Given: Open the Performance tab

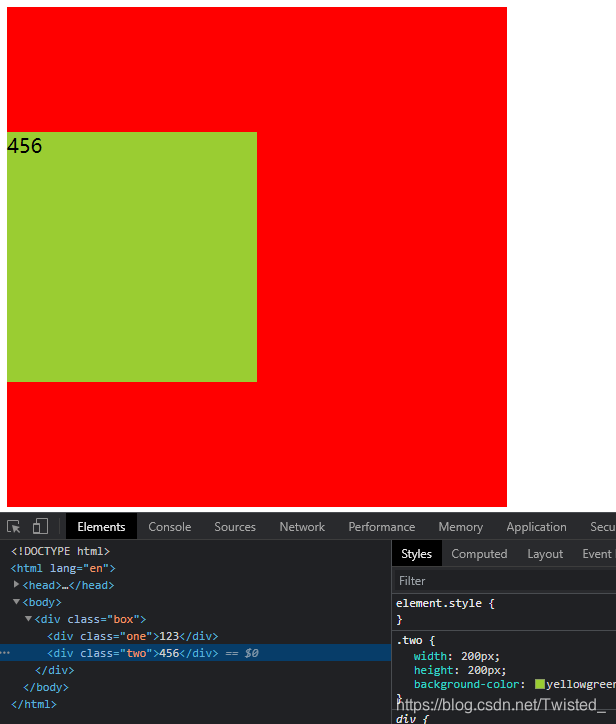Looking at the screenshot, I should point(381,527).
